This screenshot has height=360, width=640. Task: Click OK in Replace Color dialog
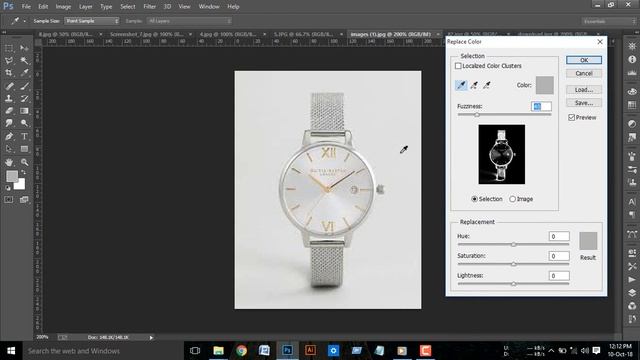584,60
